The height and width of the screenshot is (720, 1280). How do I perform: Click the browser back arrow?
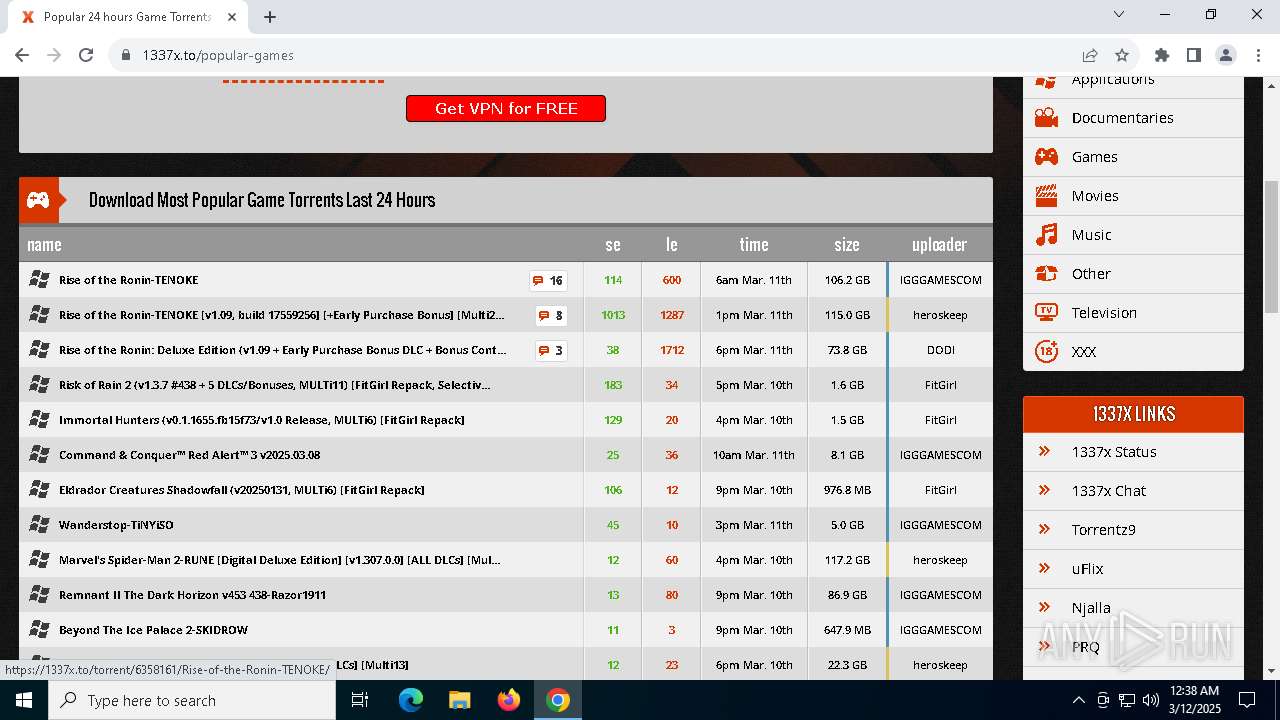tap(22, 55)
